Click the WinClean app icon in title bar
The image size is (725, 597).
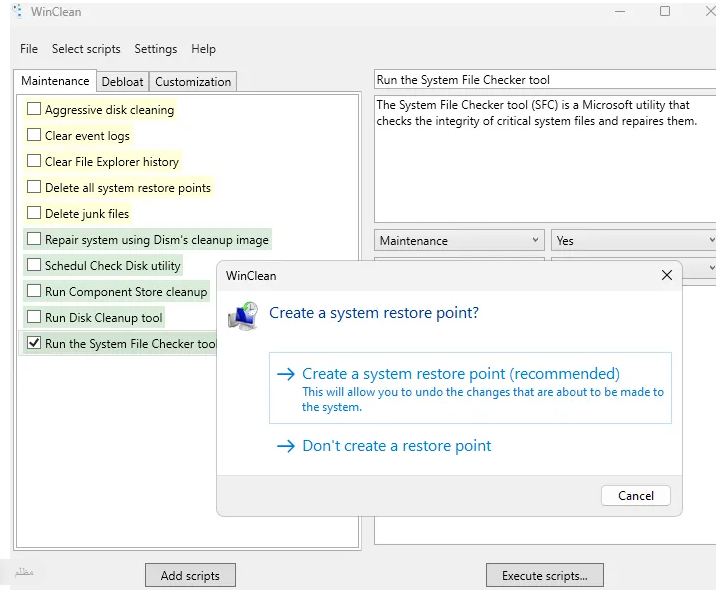[x=18, y=11]
